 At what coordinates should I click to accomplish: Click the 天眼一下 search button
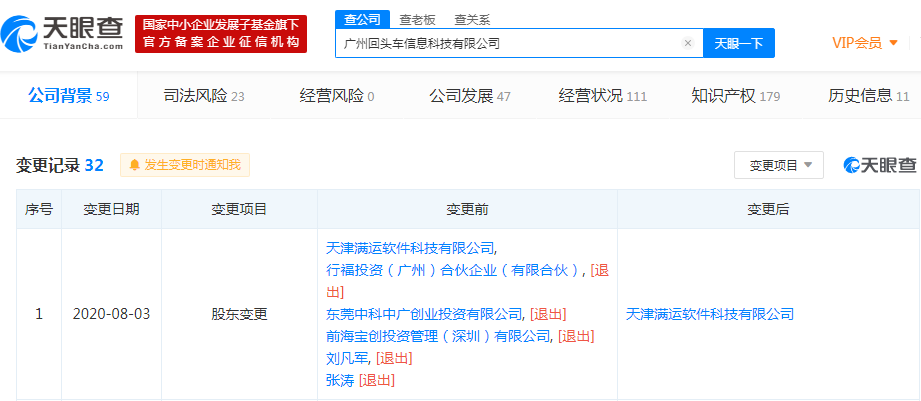(x=739, y=43)
